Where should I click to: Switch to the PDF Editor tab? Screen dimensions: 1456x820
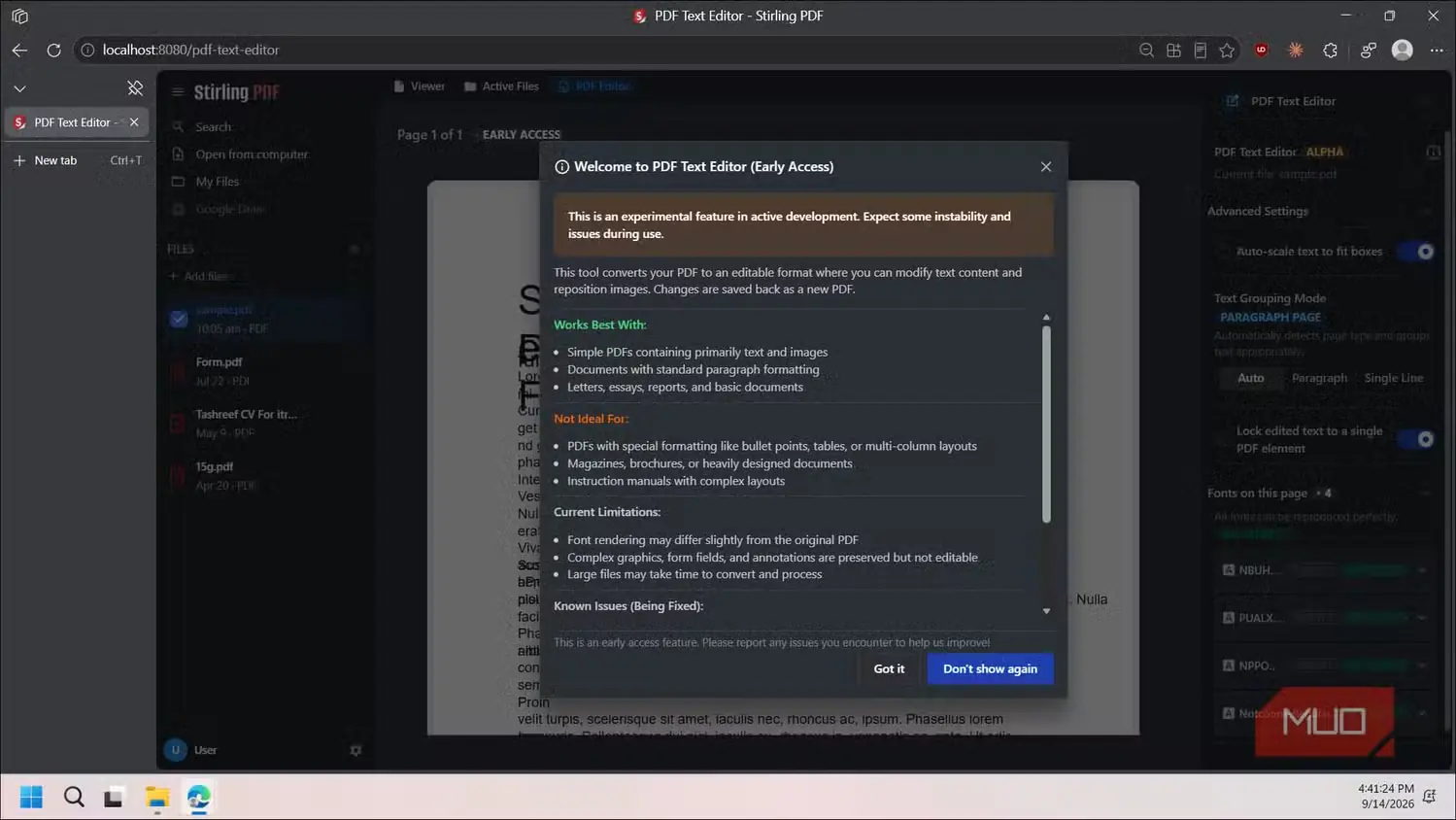point(594,86)
